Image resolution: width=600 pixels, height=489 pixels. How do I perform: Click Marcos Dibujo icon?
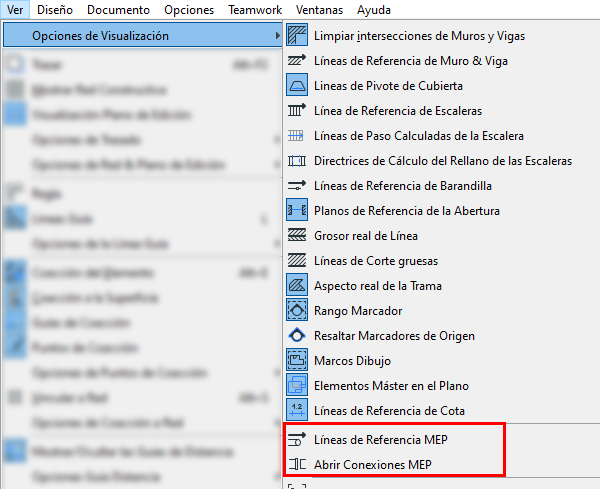pyautogui.click(x=297, y=360)
